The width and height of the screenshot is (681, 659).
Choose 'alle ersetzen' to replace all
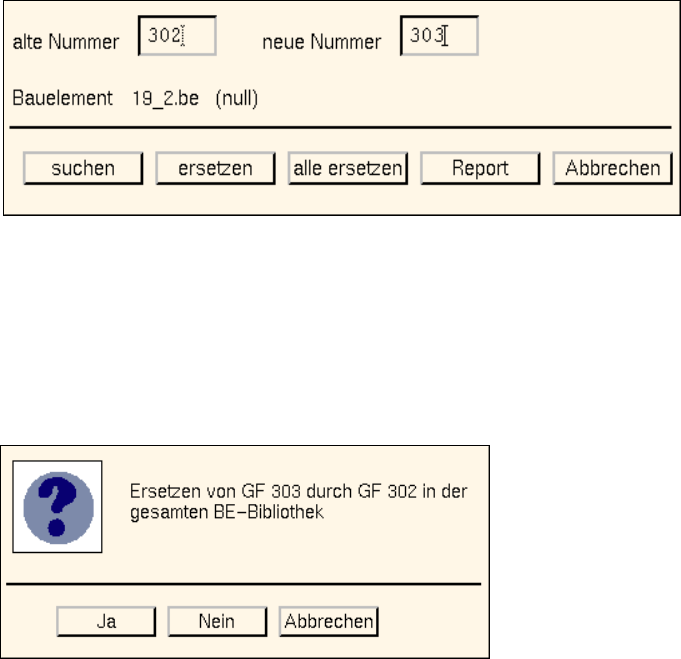point(348,168)
